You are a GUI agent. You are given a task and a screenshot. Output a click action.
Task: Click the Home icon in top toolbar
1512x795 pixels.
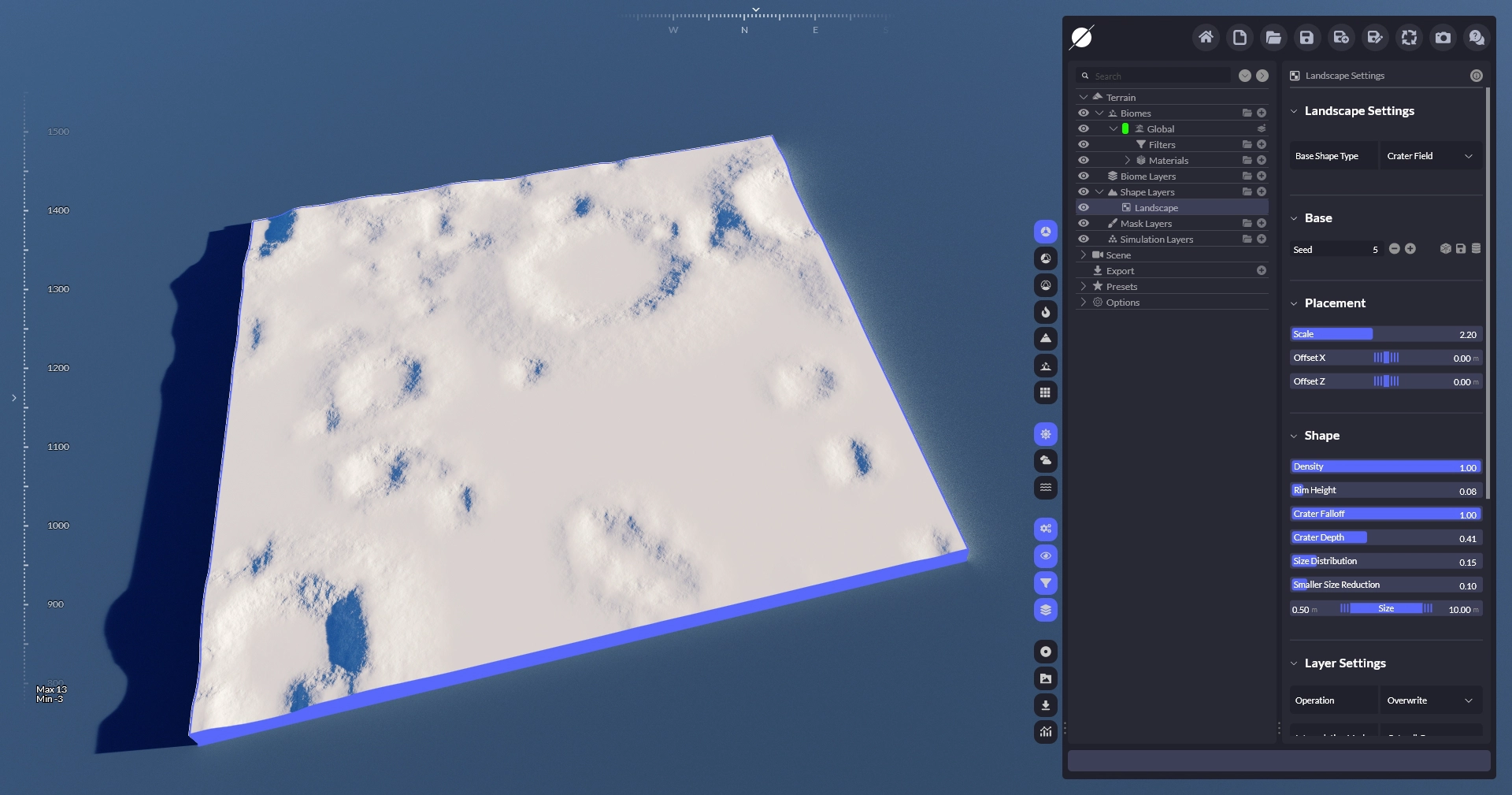pos(1206,37)
